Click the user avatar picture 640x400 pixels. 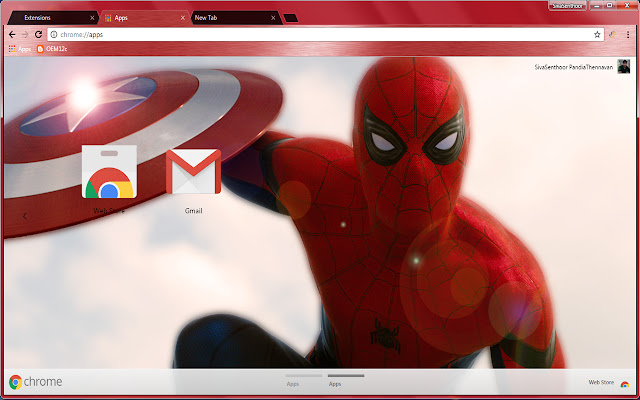(x=624, y=66)
